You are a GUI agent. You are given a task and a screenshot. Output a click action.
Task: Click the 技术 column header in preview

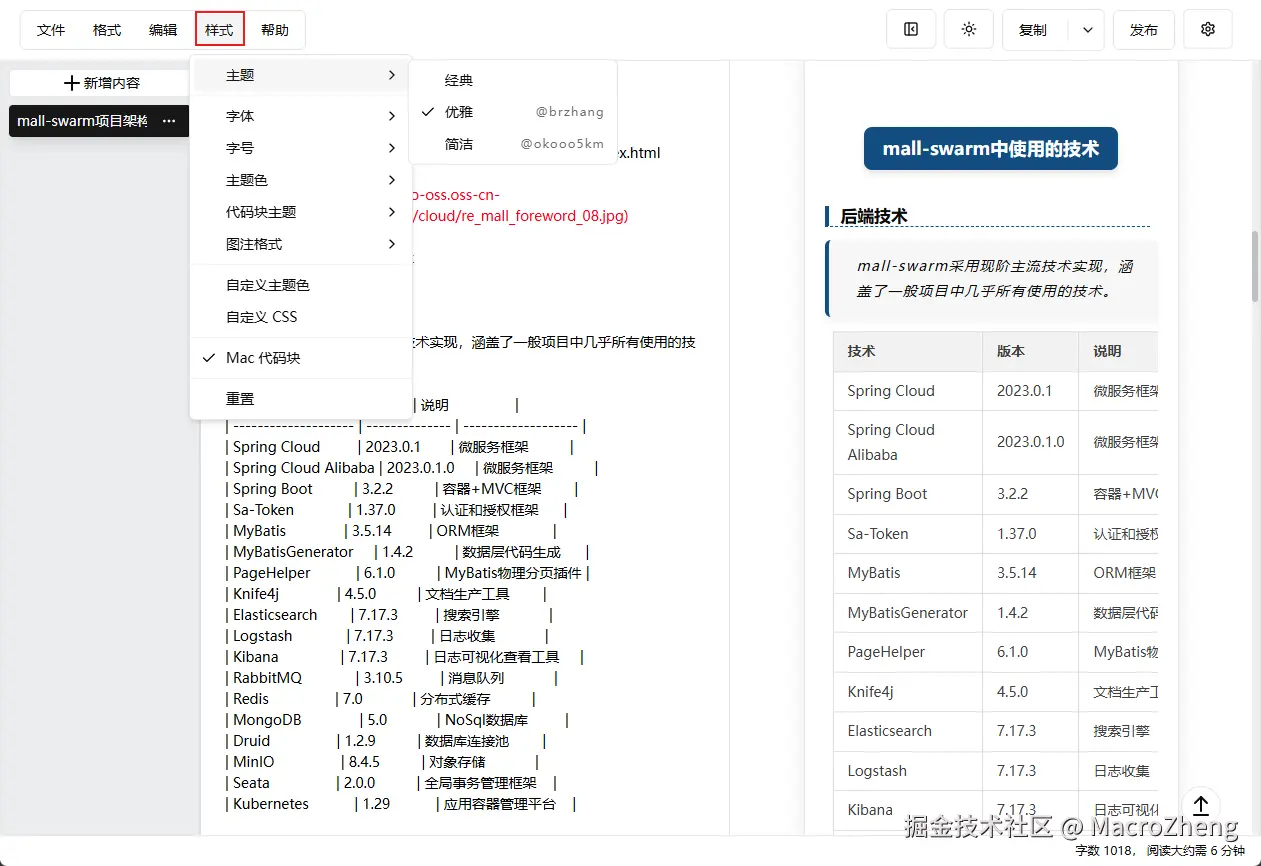pos(907,351)
